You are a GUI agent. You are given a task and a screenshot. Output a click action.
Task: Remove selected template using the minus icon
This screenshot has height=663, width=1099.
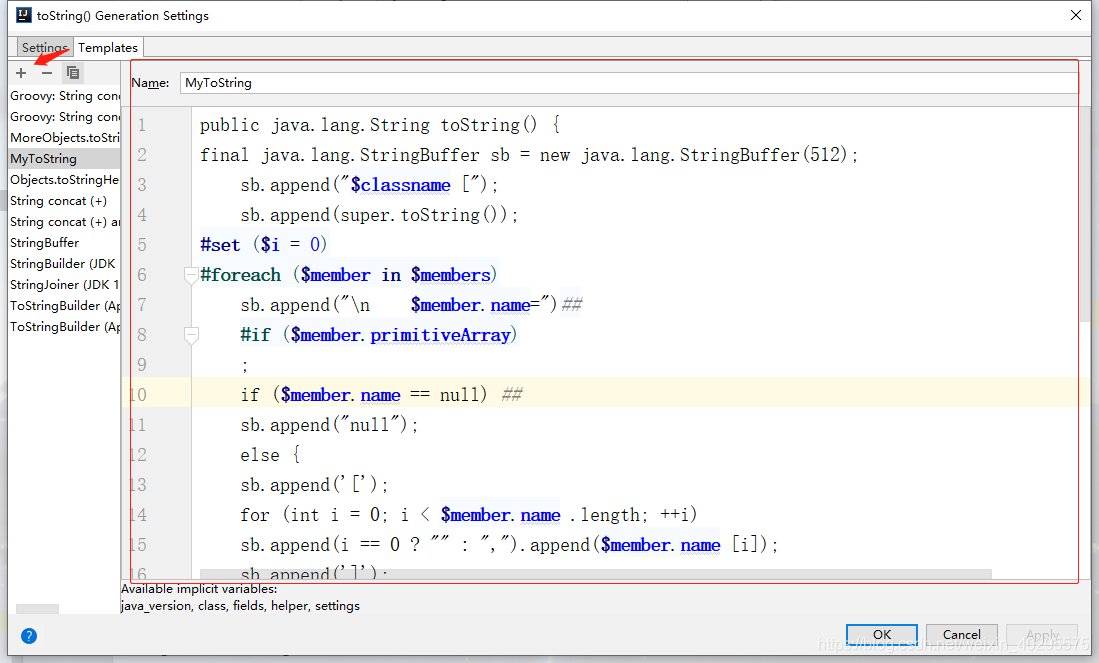point(45,72)
